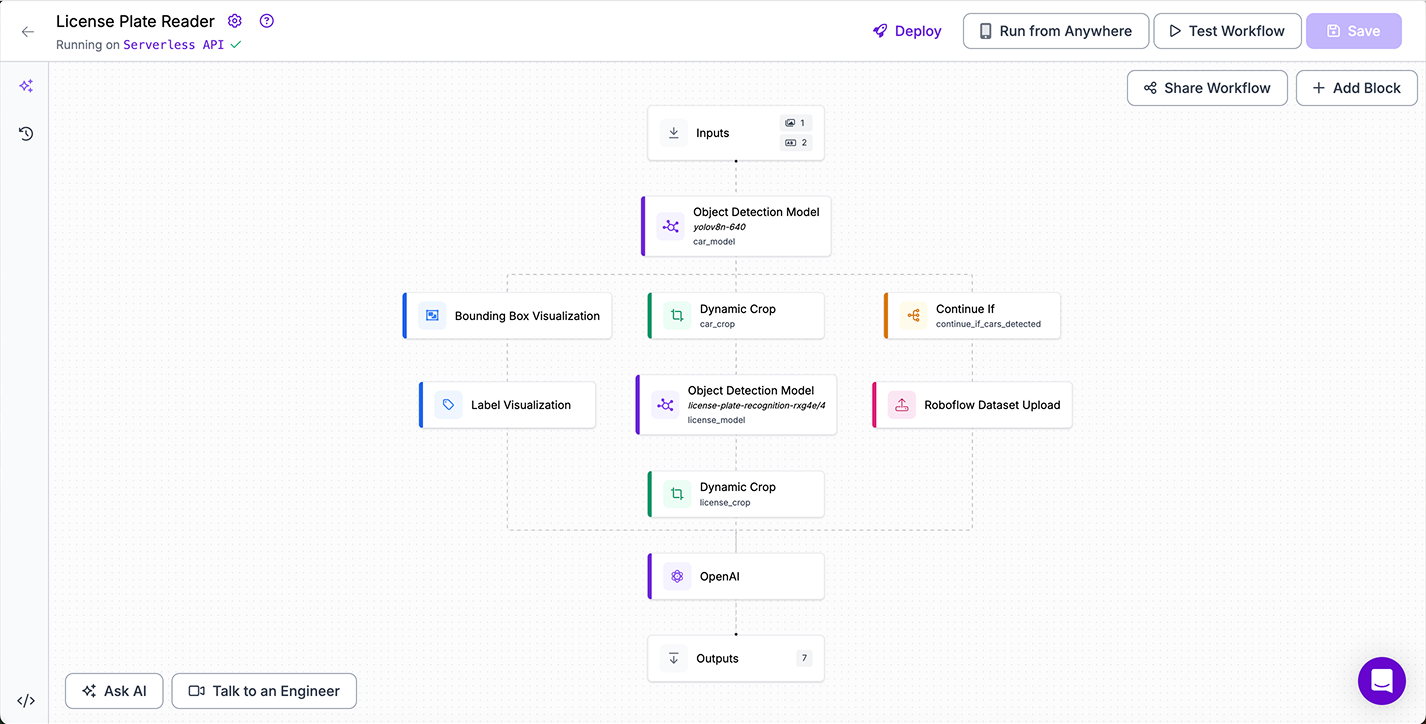The width and height of the screenshot is (1426, 724).
Task: Open version history sidebar icon
Action: tap(26, 133)
